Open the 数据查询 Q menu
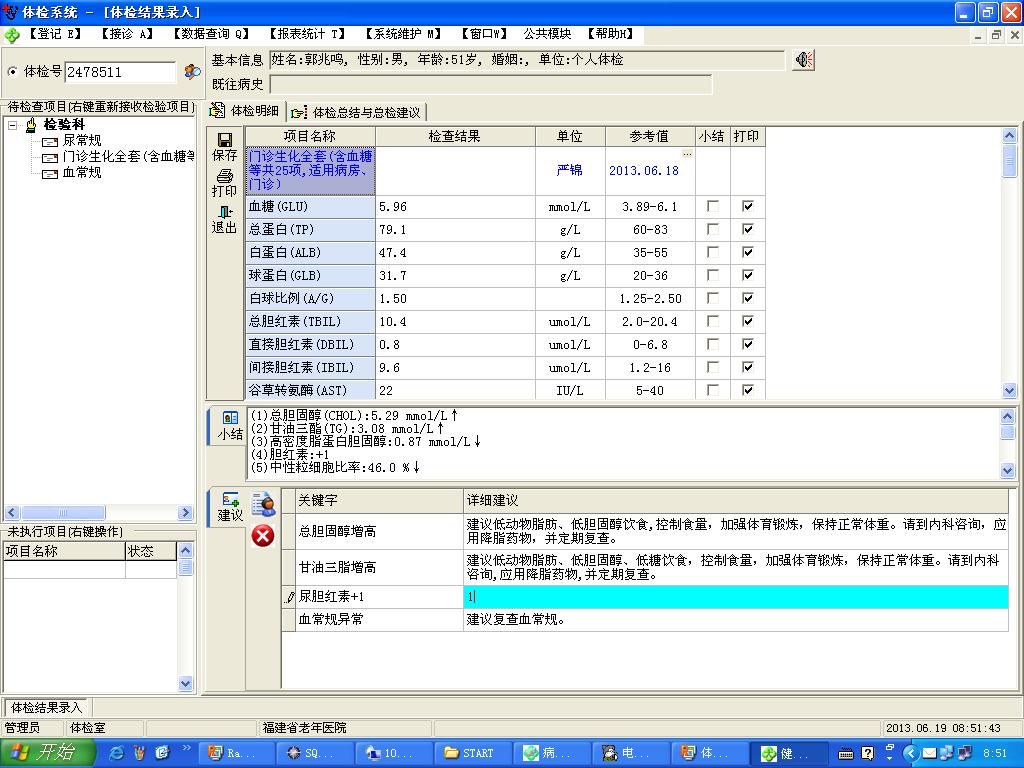This screenshot has height=768, width=1024. click(212, 34)
